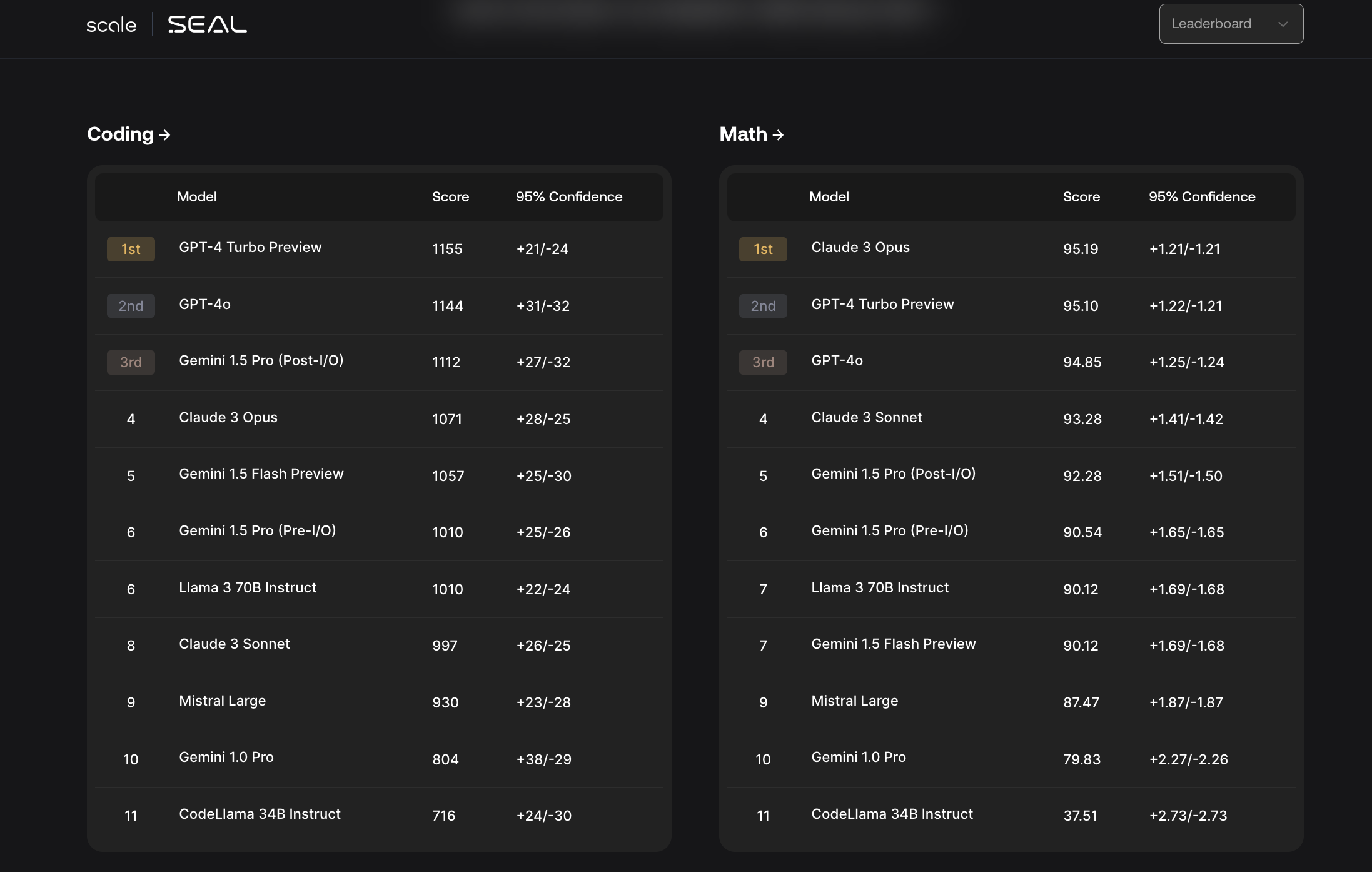Image resolution: width=1372 pixels, height=872 pixels.
Task: Click CodeLlama 34B Instruct in Math table
Action: click(x=892, y=814)
